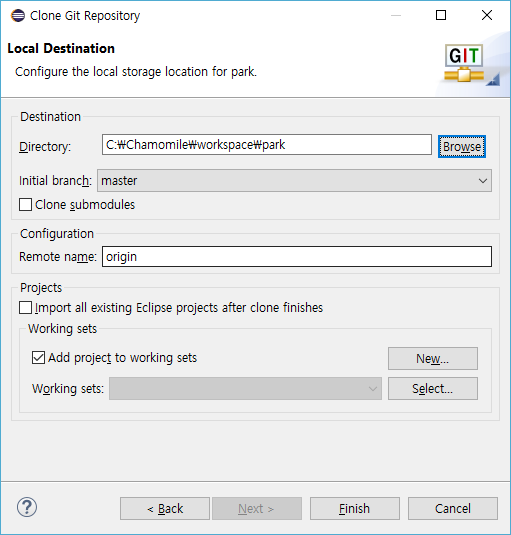
Task: Click the Eclipse logo icon in title bar
Action: pos(18,16)
